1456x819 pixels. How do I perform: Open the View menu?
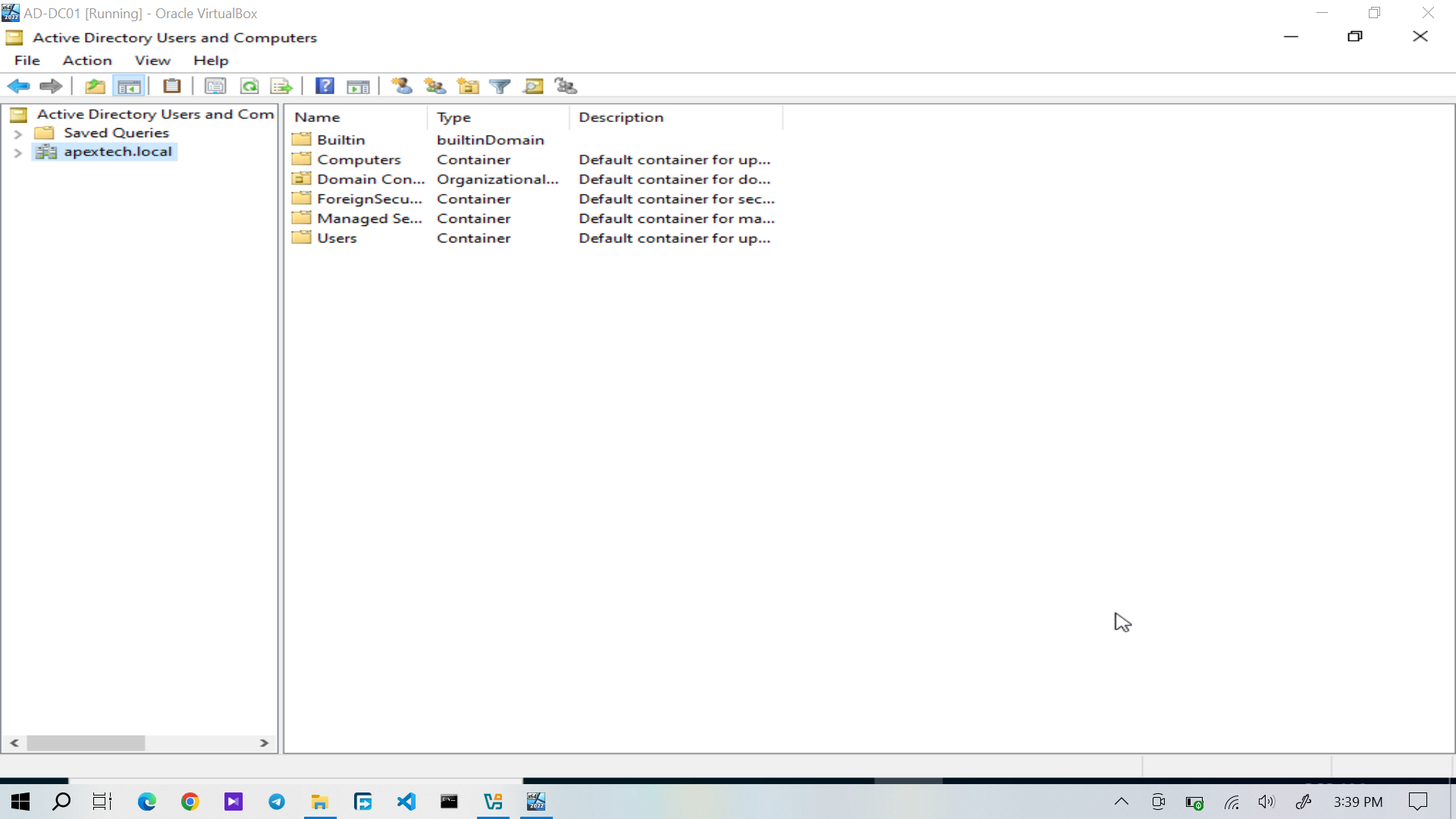click(x=152, y=61)
